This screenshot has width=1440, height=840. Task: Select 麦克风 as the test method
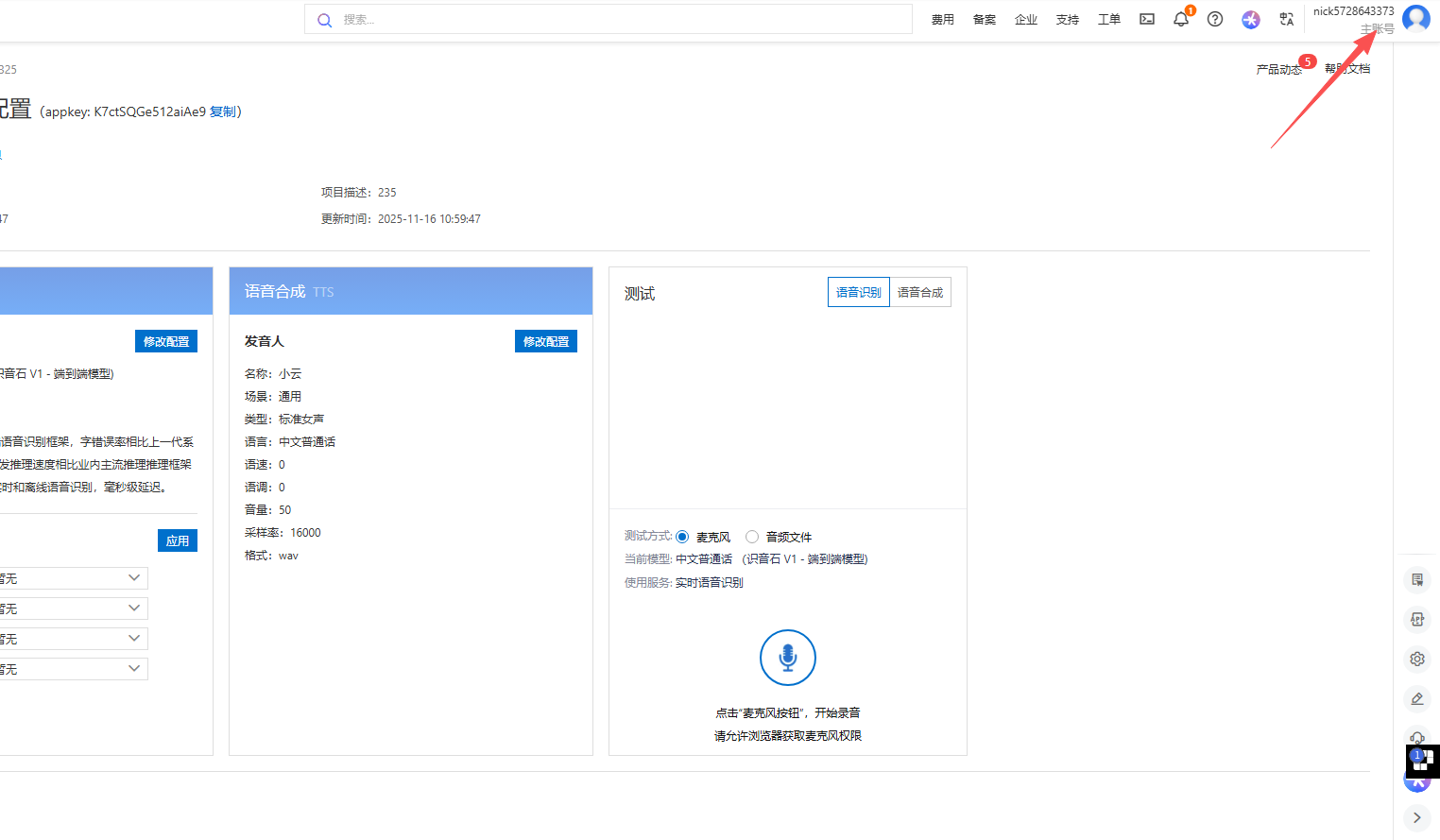pyautogui.click(x=682, y=536)
